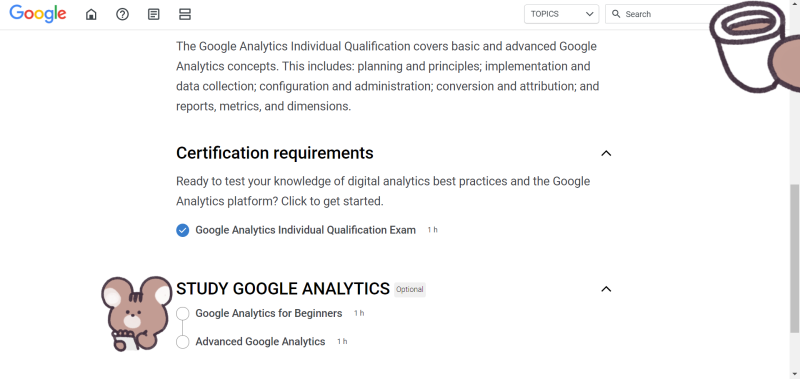The height and width of the screenshot is (379, 800).
Task: Select the Google Analytics for Beginners circle
Action: click(x=183, y=314)
